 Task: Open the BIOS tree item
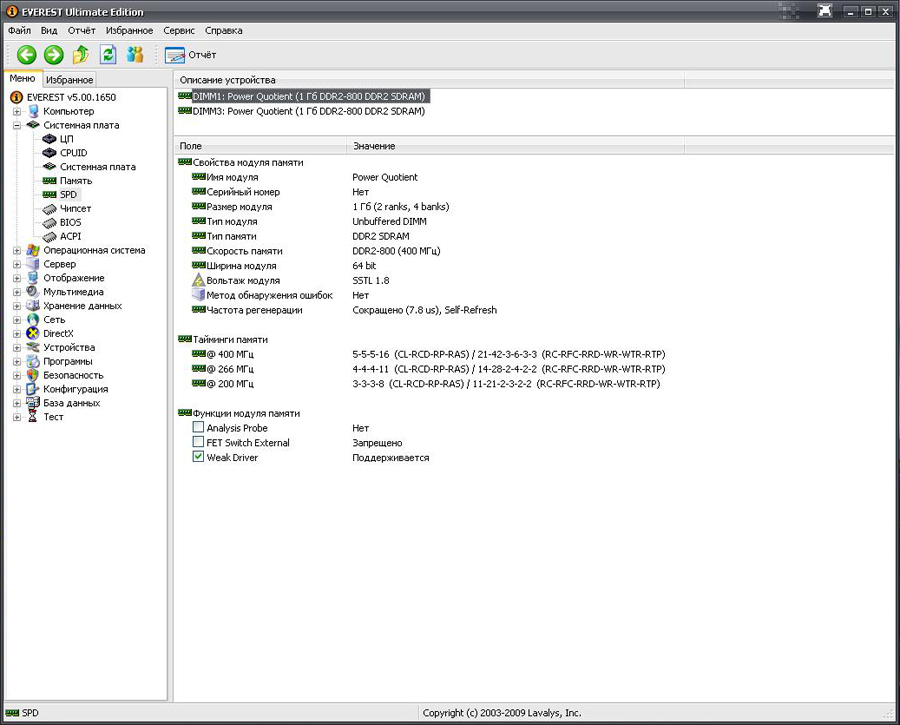[71, 222]
